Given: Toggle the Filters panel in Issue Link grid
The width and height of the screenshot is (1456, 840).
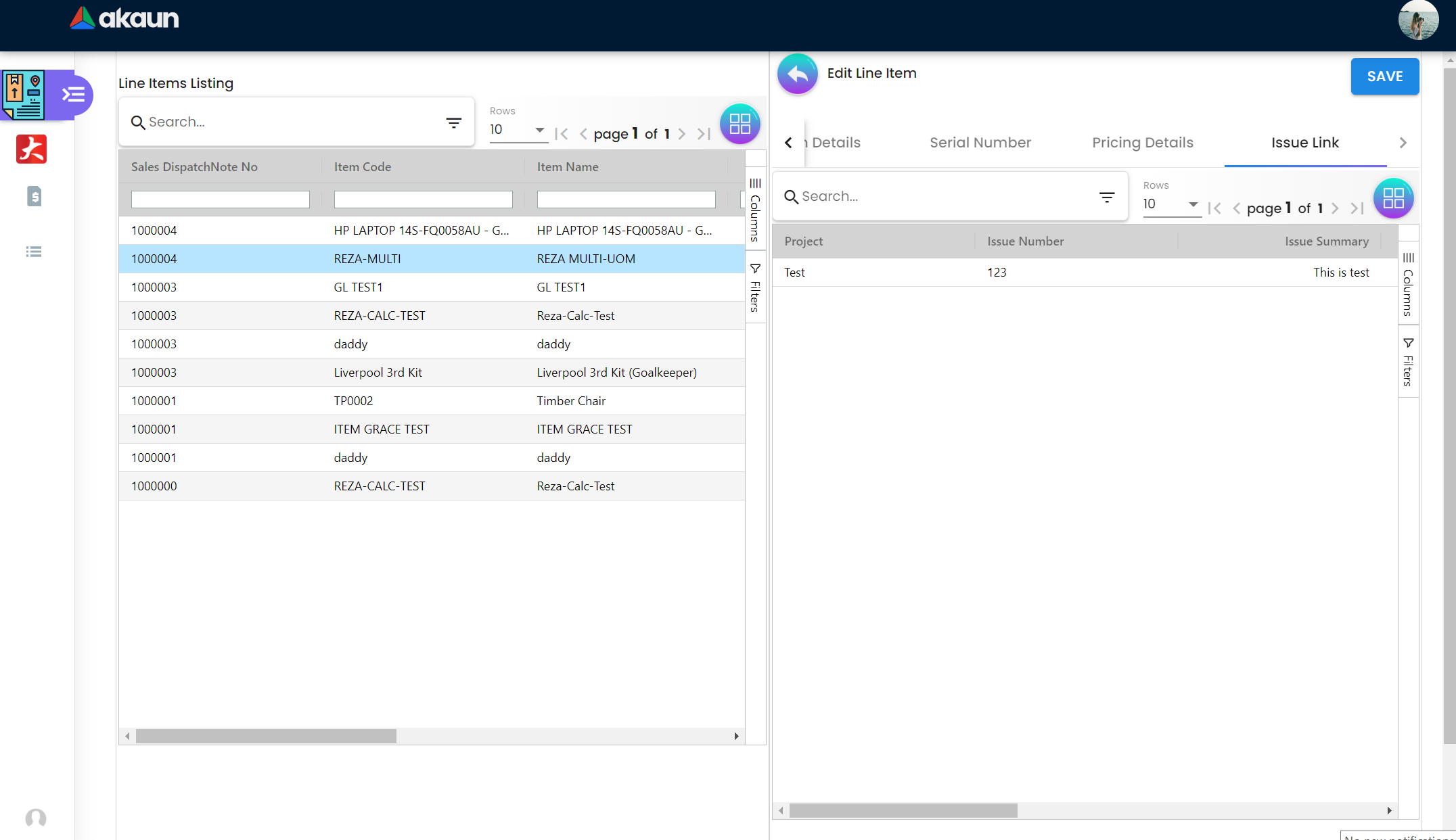Looking at the screenshot, I should [x=1408, y=363].
